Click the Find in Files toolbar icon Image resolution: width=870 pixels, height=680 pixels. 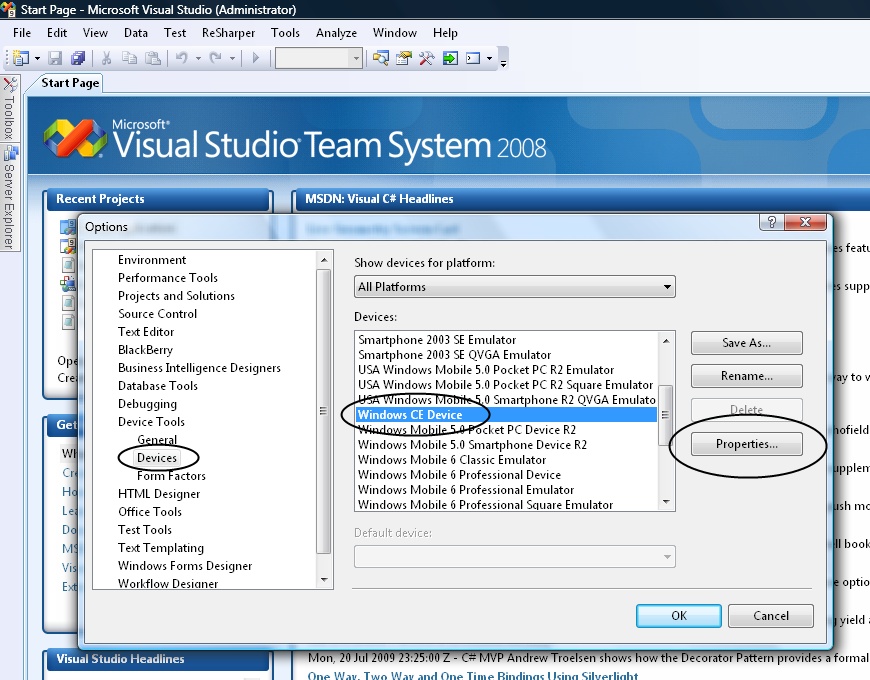pos(381,58)
